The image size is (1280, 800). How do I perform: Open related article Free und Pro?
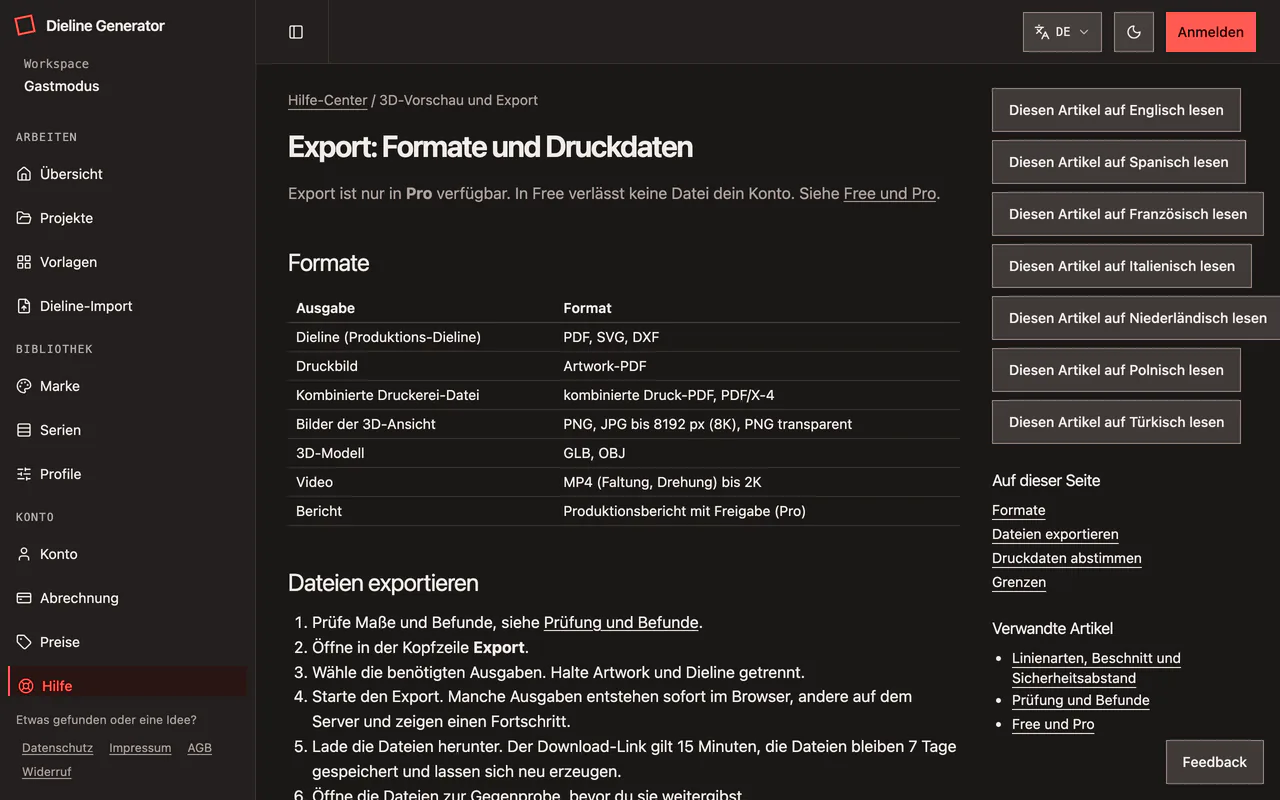pos(1053,724)
